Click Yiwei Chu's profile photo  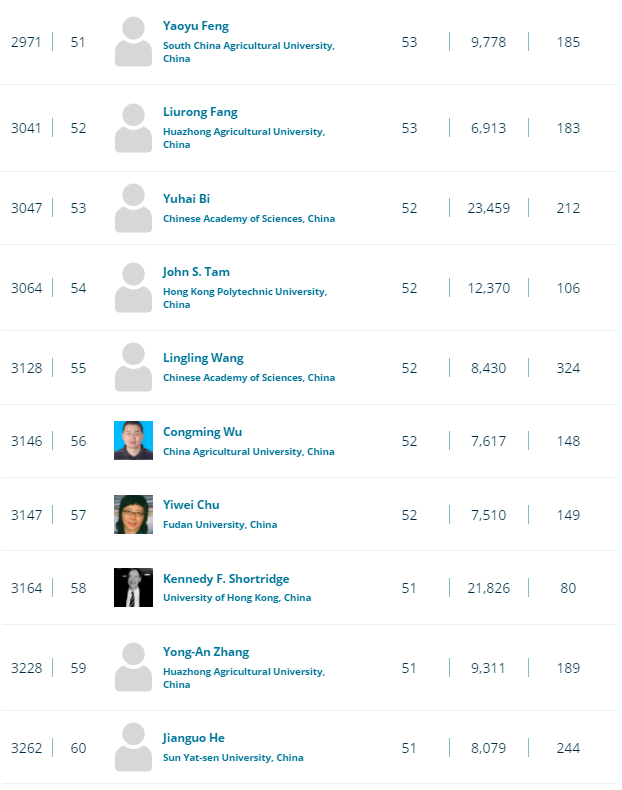[x=133, y=514]
